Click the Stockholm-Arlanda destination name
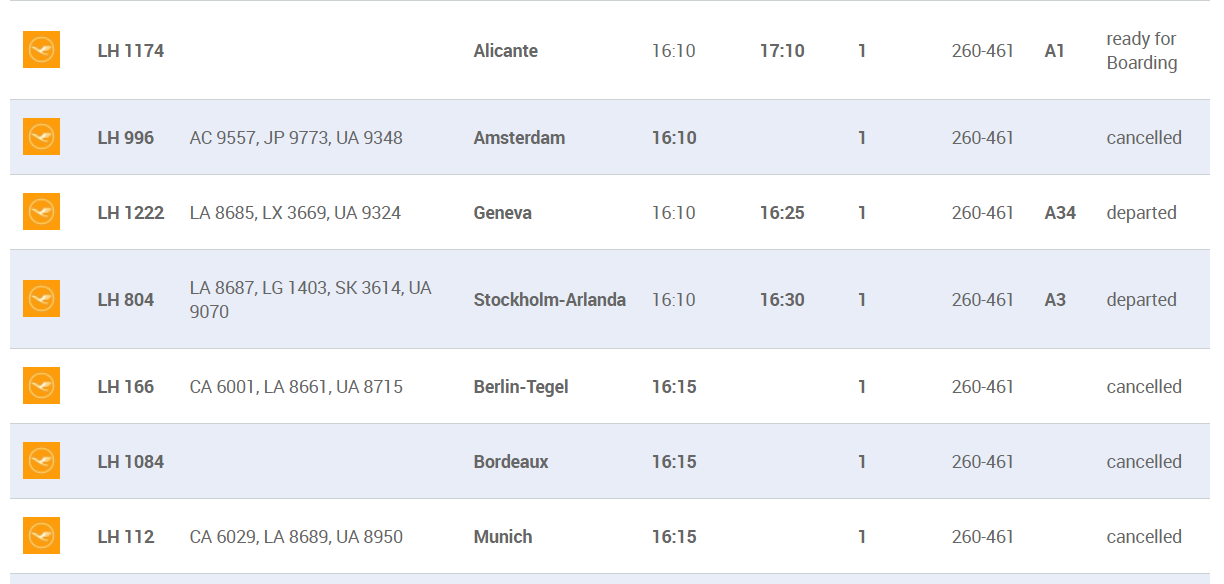This screenshot has width=1224, height=584. (x=550, y=300)
